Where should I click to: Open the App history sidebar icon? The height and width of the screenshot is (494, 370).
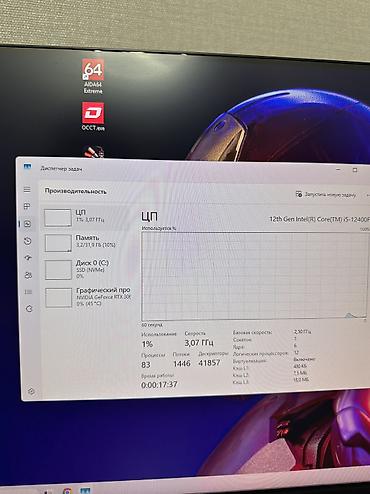point(28,241)
